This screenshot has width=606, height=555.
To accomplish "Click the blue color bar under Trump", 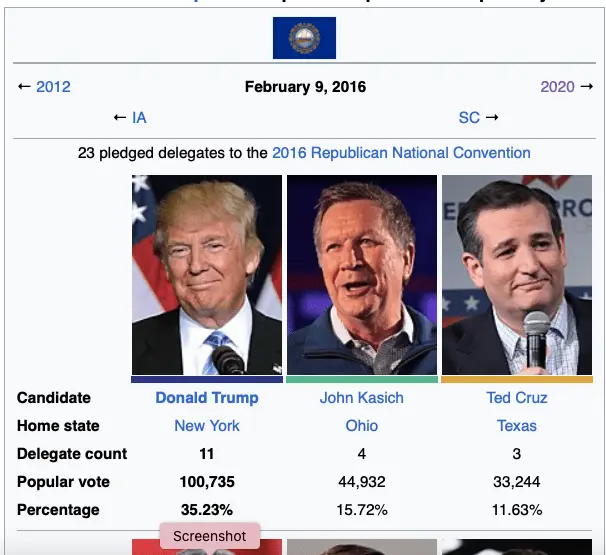I will point(207,380).
